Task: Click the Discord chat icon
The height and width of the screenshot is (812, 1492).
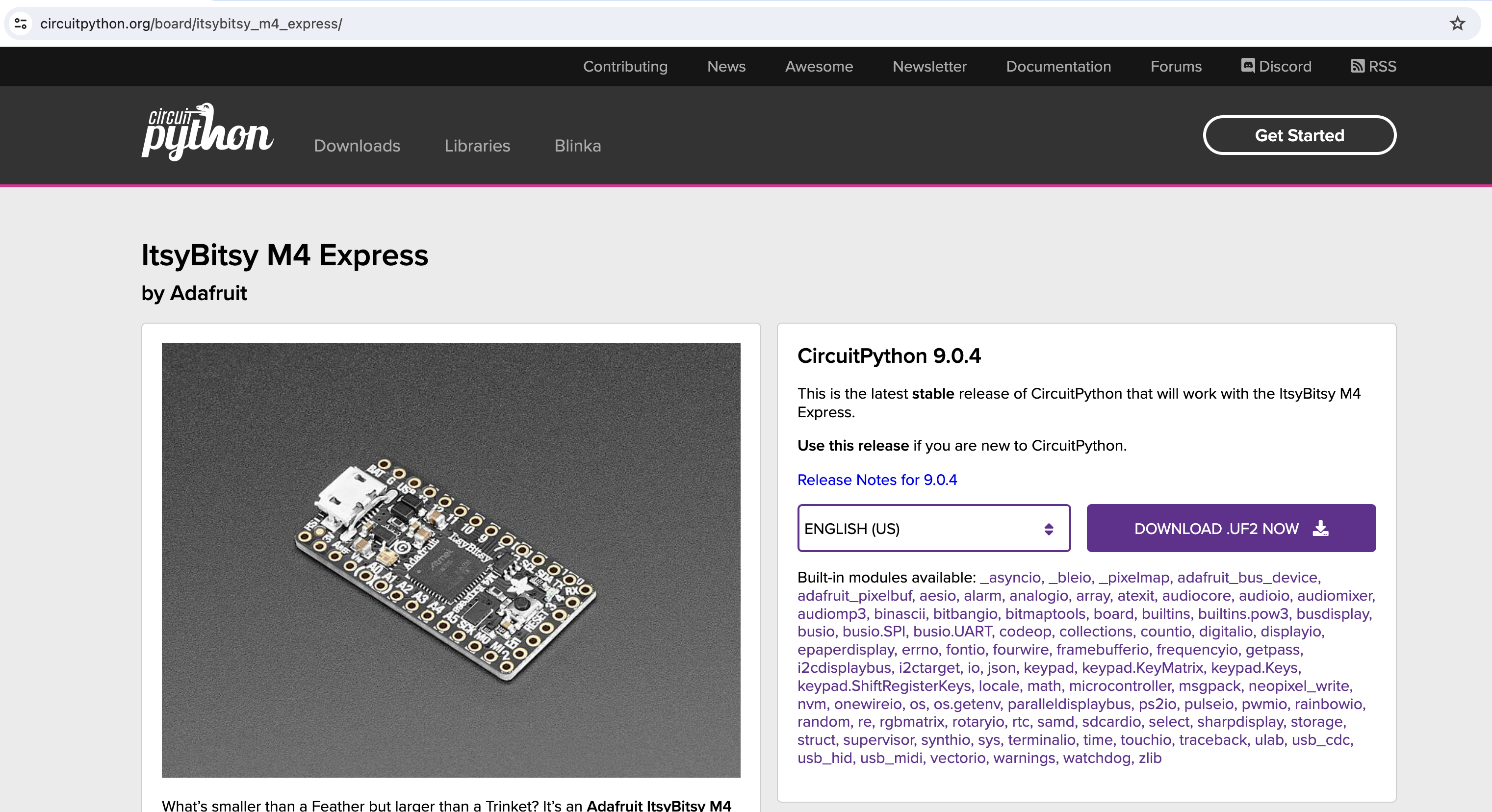Action: [1248, 66]
